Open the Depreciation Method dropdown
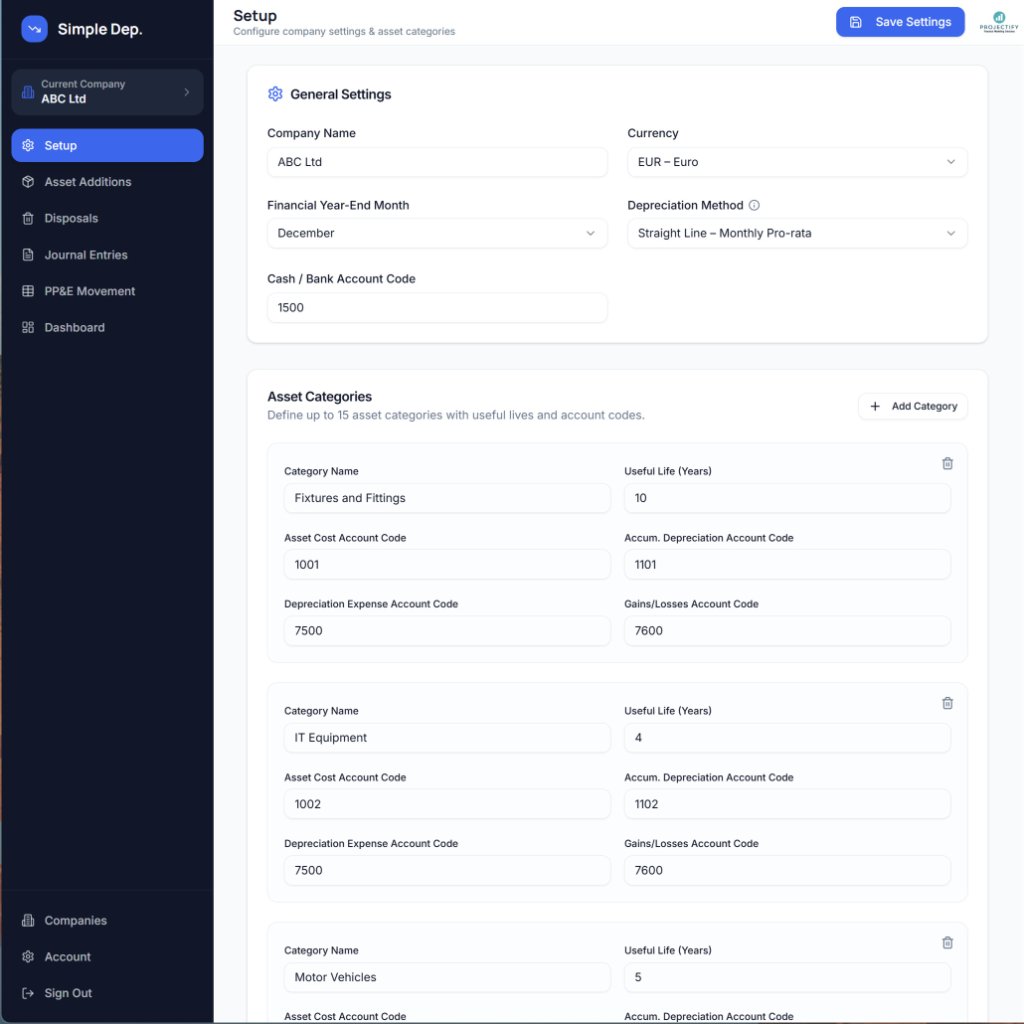Image resolution: width=1024 pixels, height=1024 pixels. 797,233
